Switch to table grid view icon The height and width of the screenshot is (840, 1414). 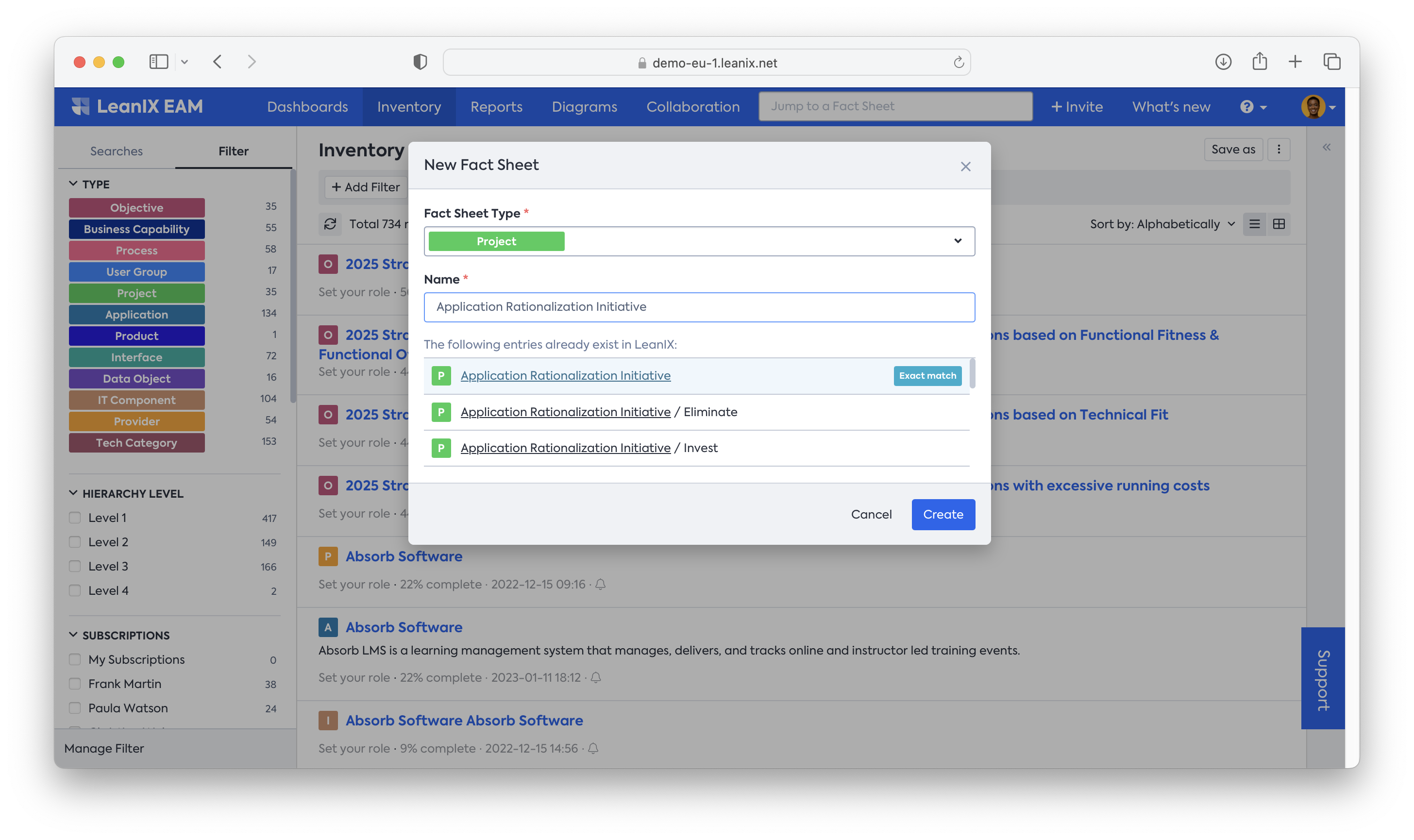coord(1279,224)
